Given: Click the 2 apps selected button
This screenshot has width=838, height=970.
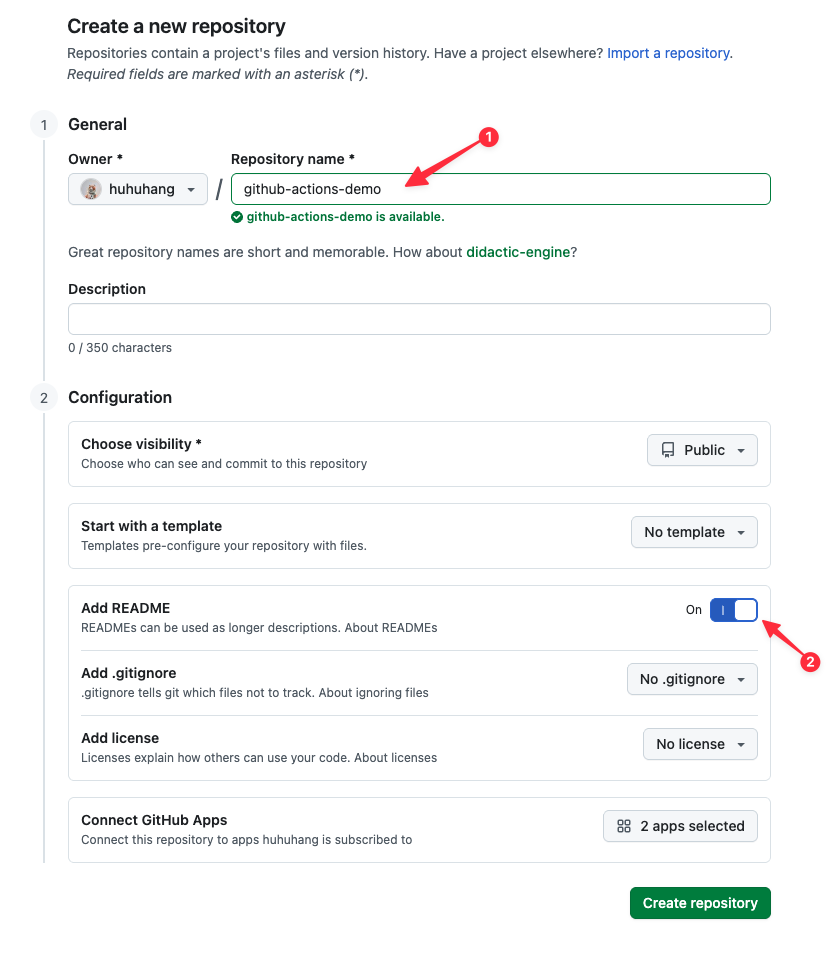Looking at the screenshot, I should click(x=680, y=825).
